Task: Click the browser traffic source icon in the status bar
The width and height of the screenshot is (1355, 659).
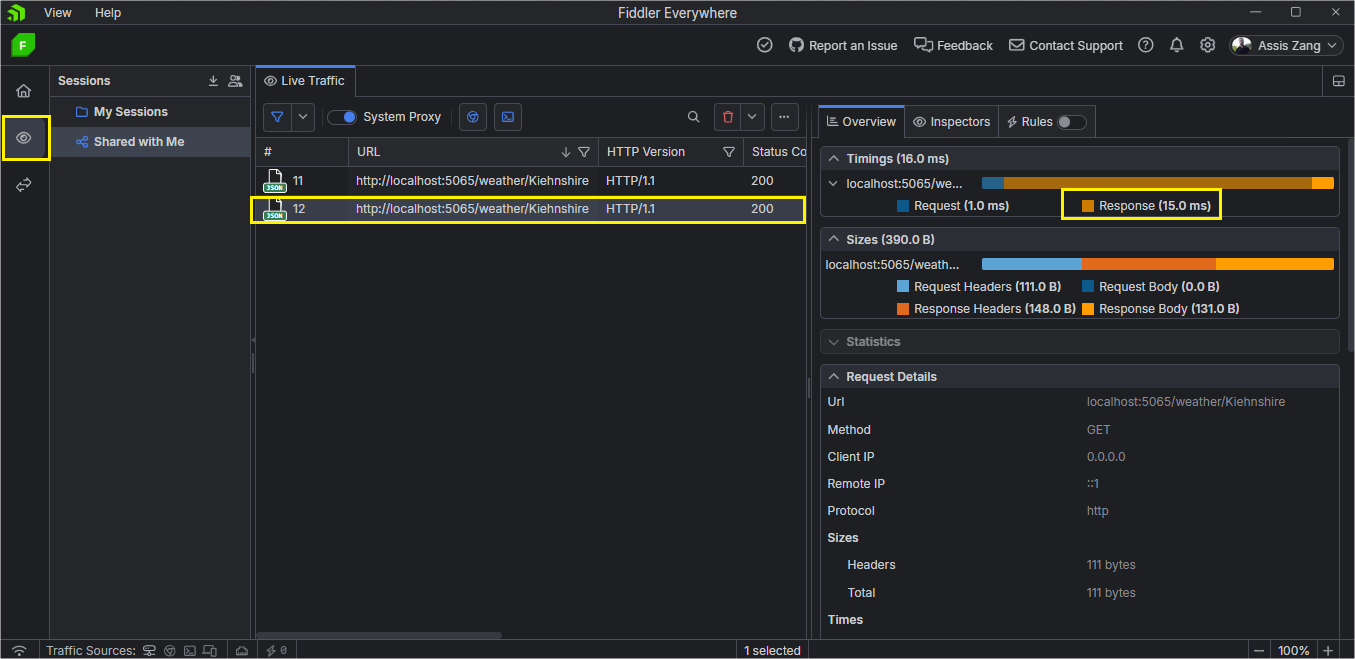Action: coord(170,650)
